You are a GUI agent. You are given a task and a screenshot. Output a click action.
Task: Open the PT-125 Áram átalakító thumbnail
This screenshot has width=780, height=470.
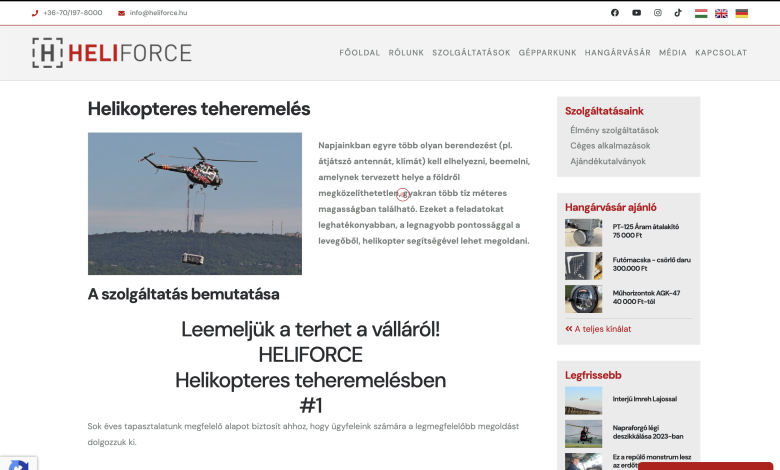pos(583,232)
